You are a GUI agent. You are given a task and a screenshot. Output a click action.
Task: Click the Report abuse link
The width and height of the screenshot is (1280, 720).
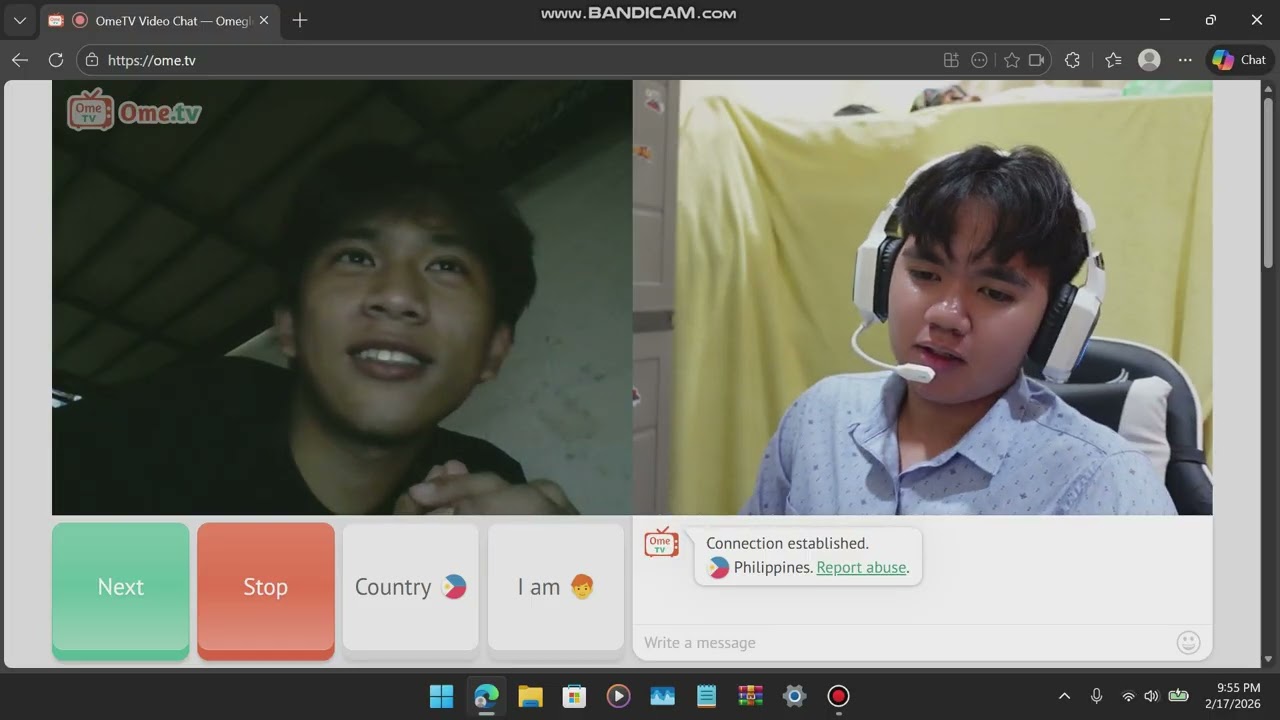pyautogui.click(x=861, y=567)
